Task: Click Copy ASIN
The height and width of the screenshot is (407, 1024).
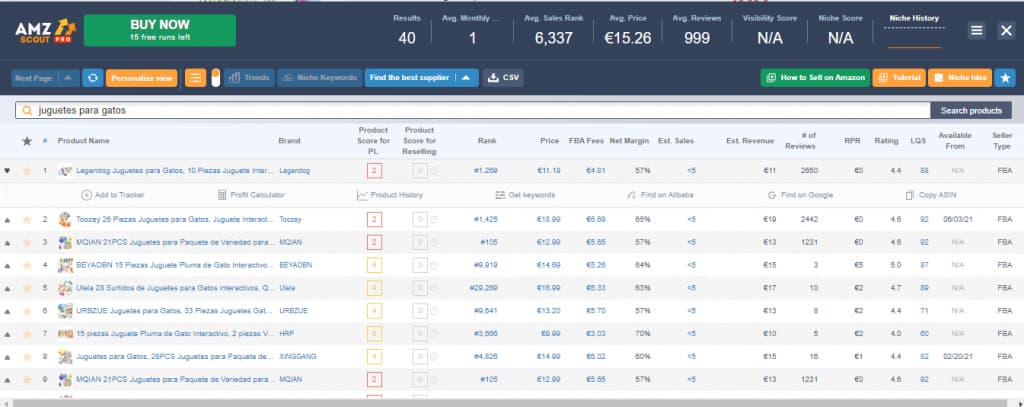Action: pos(929,195)
